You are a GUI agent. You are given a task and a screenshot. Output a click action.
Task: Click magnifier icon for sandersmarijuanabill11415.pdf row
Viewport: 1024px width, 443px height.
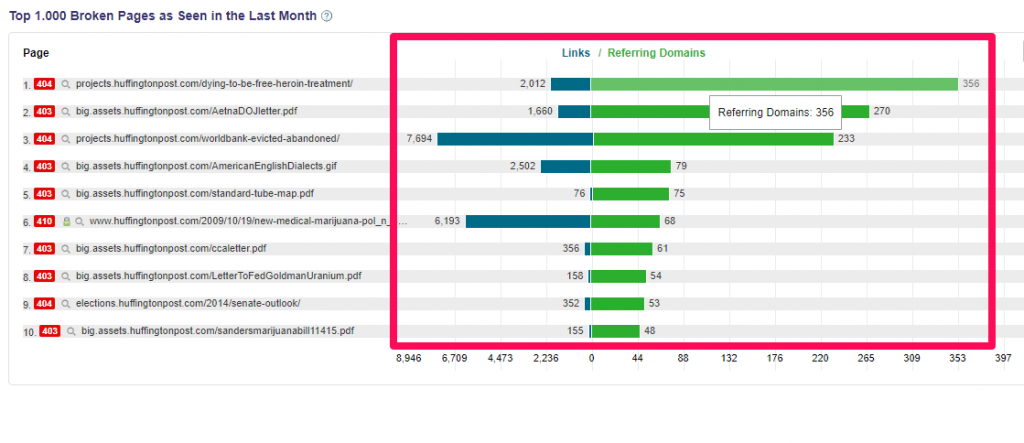pyautogui.click(x=71, y=331)
